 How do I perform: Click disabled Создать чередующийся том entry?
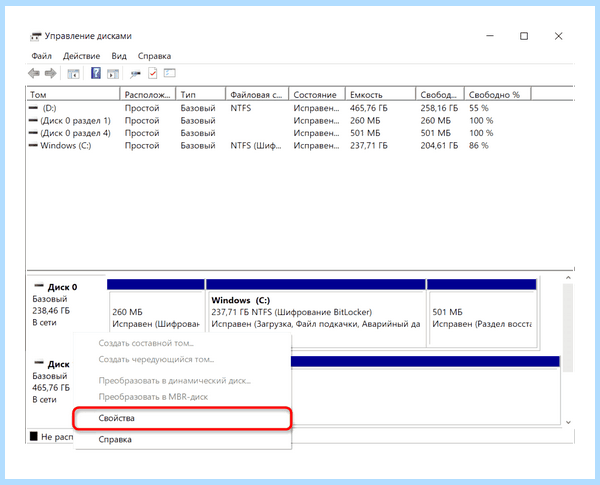coord(182,359)
